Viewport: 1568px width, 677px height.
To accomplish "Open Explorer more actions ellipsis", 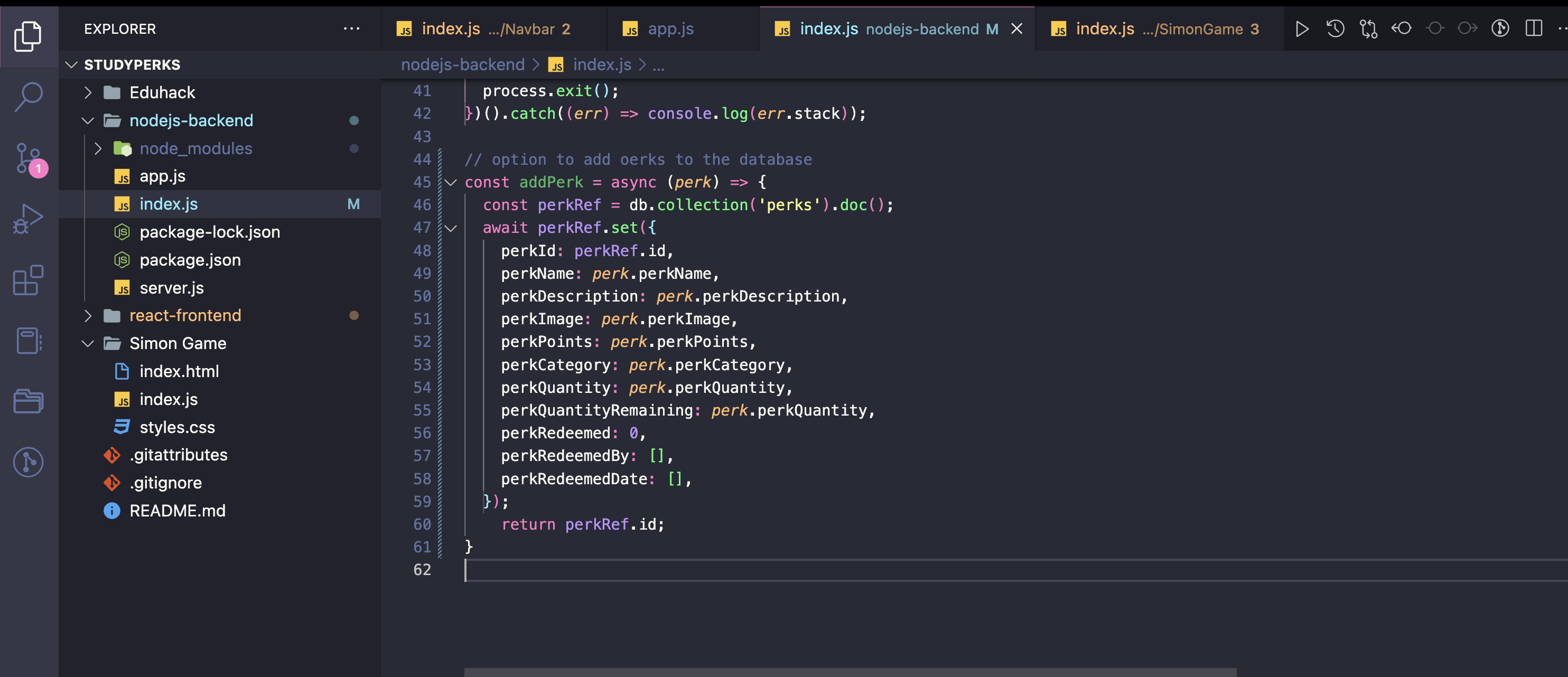I will 351,29.
